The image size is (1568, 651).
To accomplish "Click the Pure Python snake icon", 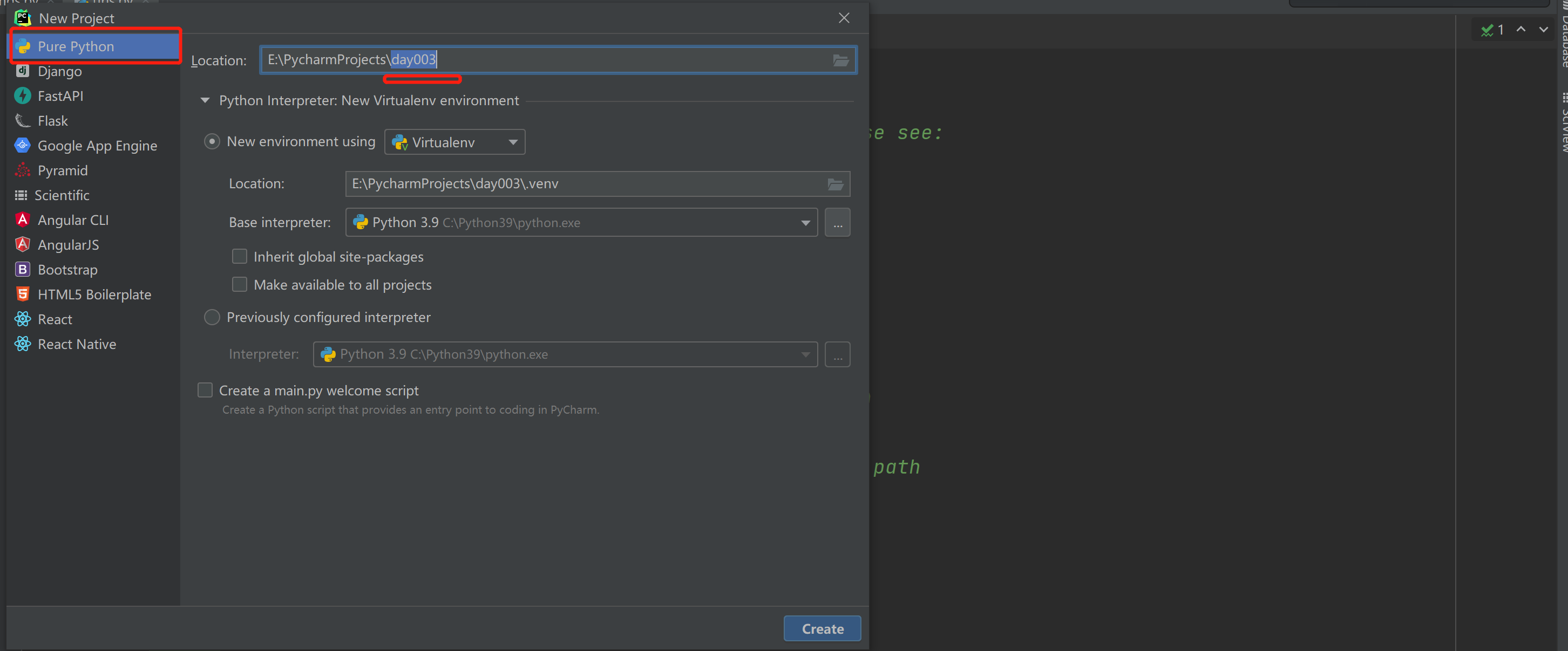I will click(23, 46).
